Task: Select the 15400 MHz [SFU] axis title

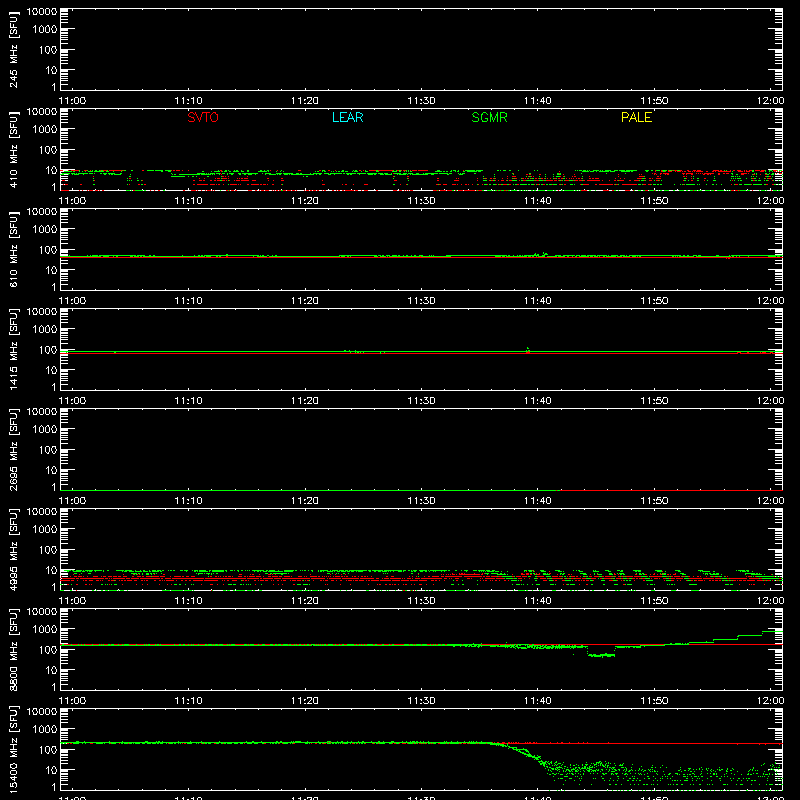Action: pyautogui.click(x=13, y=749)
